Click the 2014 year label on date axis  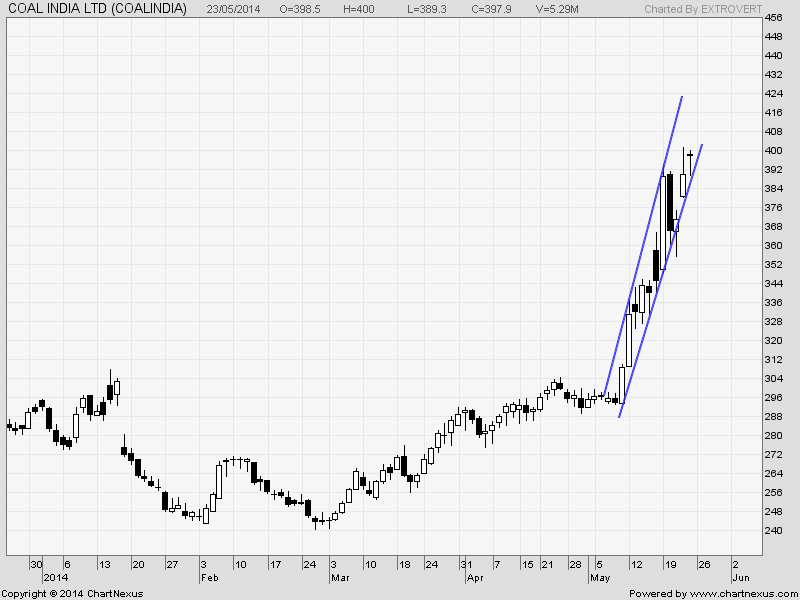click(54, 578)
